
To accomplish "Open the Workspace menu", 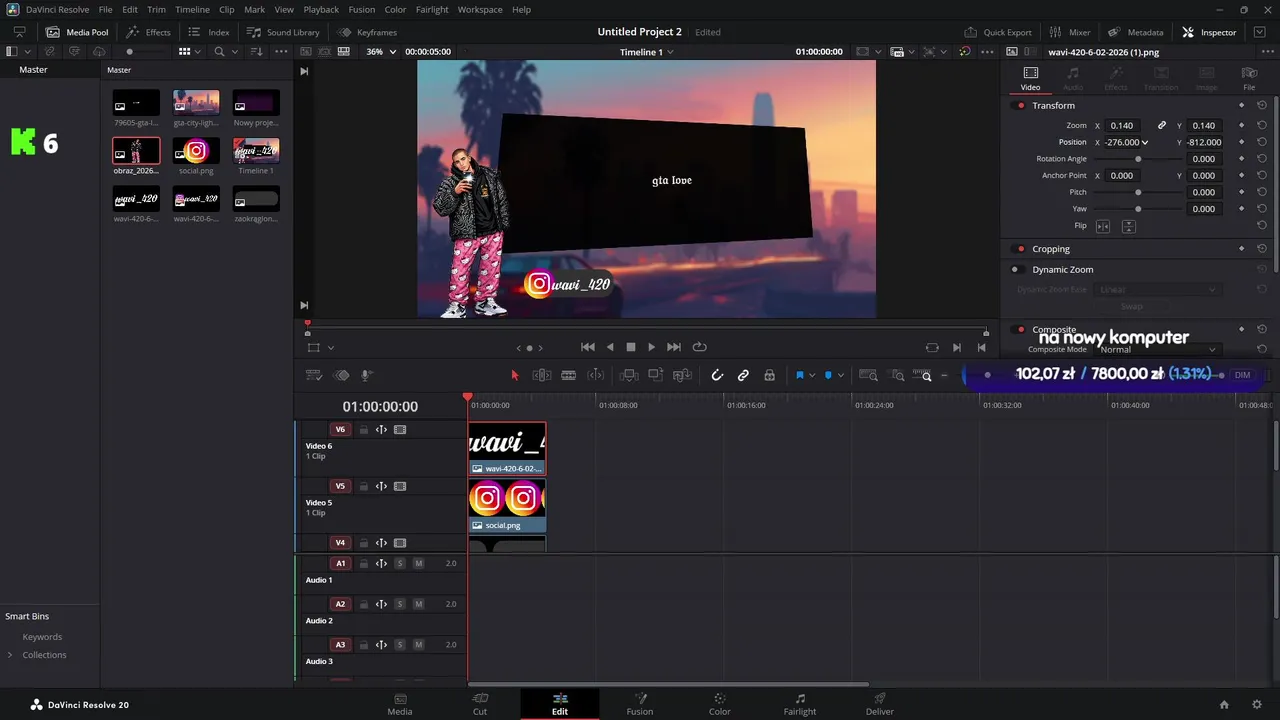I will coord(480,9).
